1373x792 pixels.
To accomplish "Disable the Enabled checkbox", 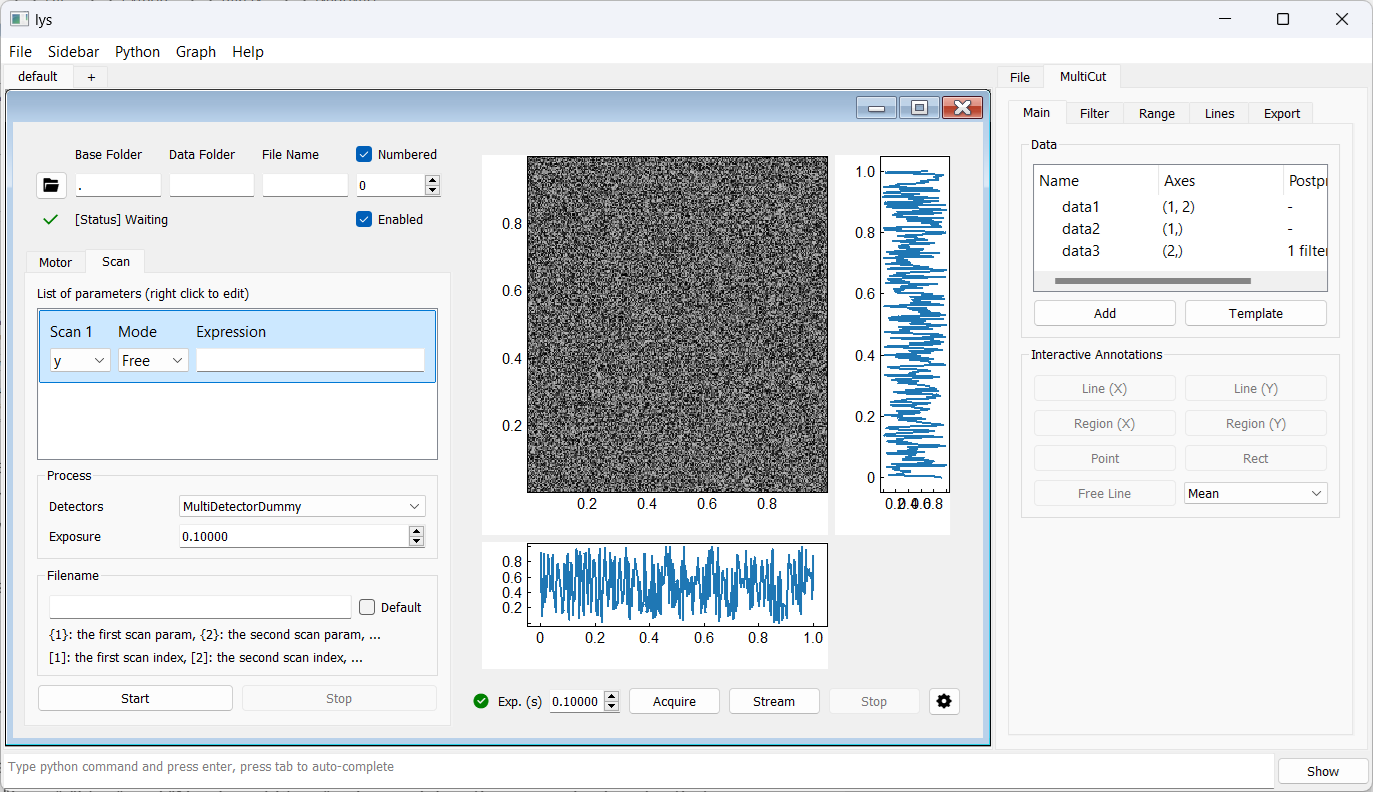I will point(365,219).
